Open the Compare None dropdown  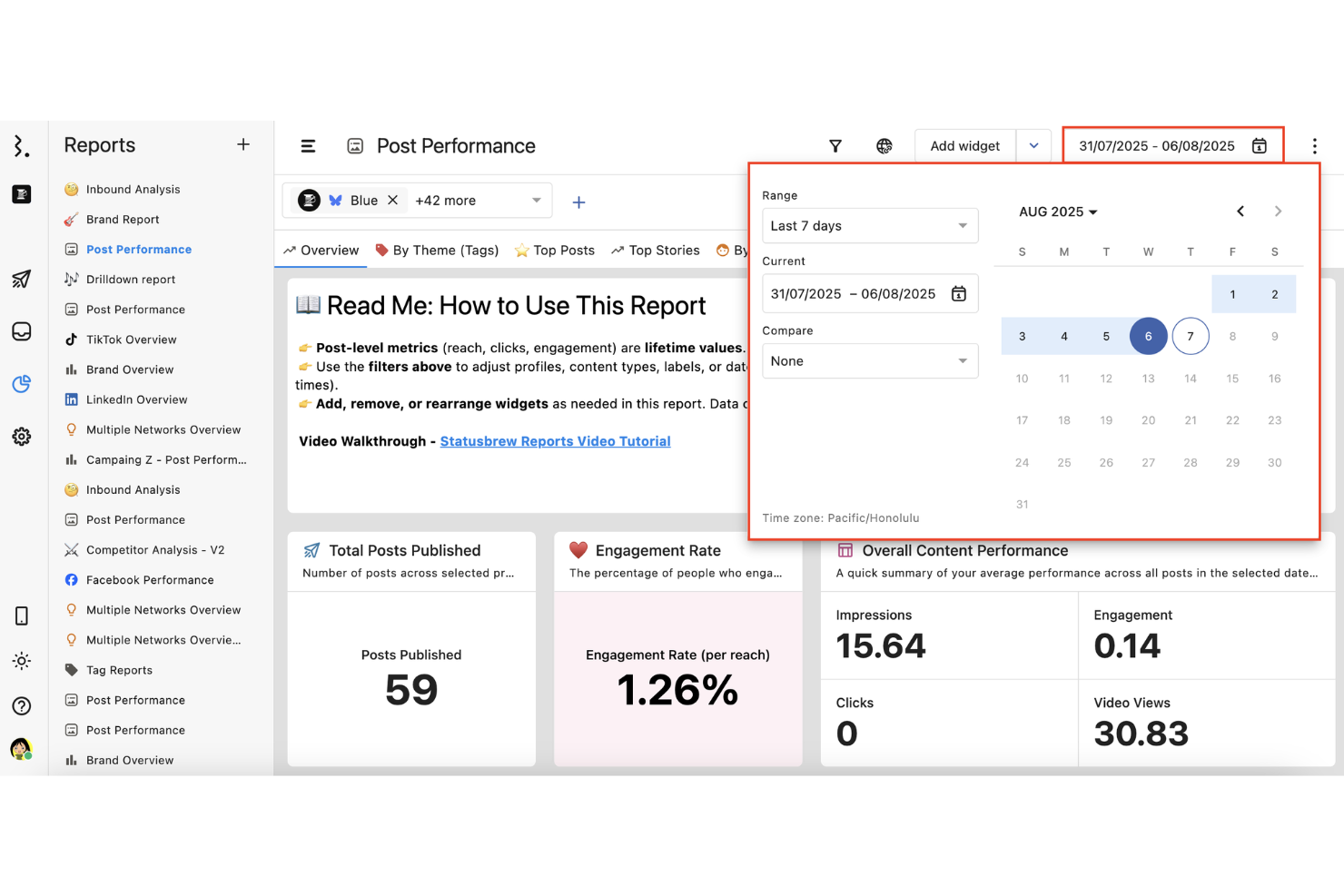[870, 361]
